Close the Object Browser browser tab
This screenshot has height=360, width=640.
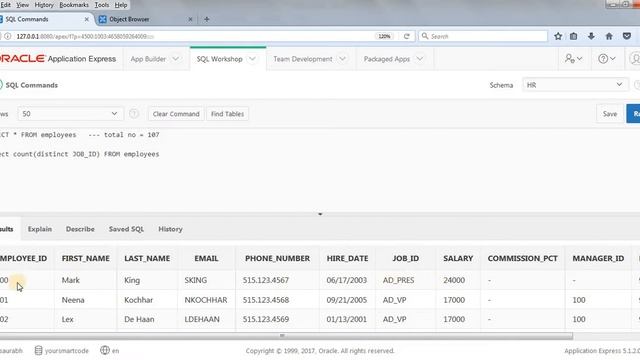point(190,19)
